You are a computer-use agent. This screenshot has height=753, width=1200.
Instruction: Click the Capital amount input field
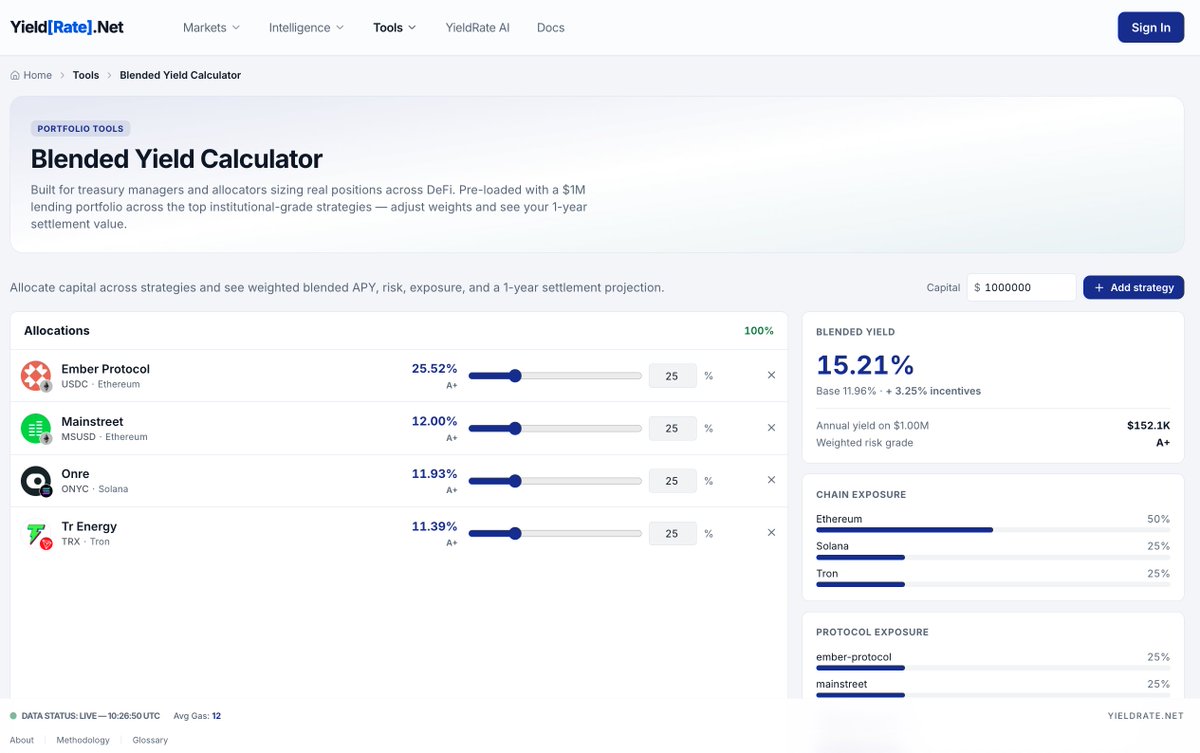pos(1021,287)
